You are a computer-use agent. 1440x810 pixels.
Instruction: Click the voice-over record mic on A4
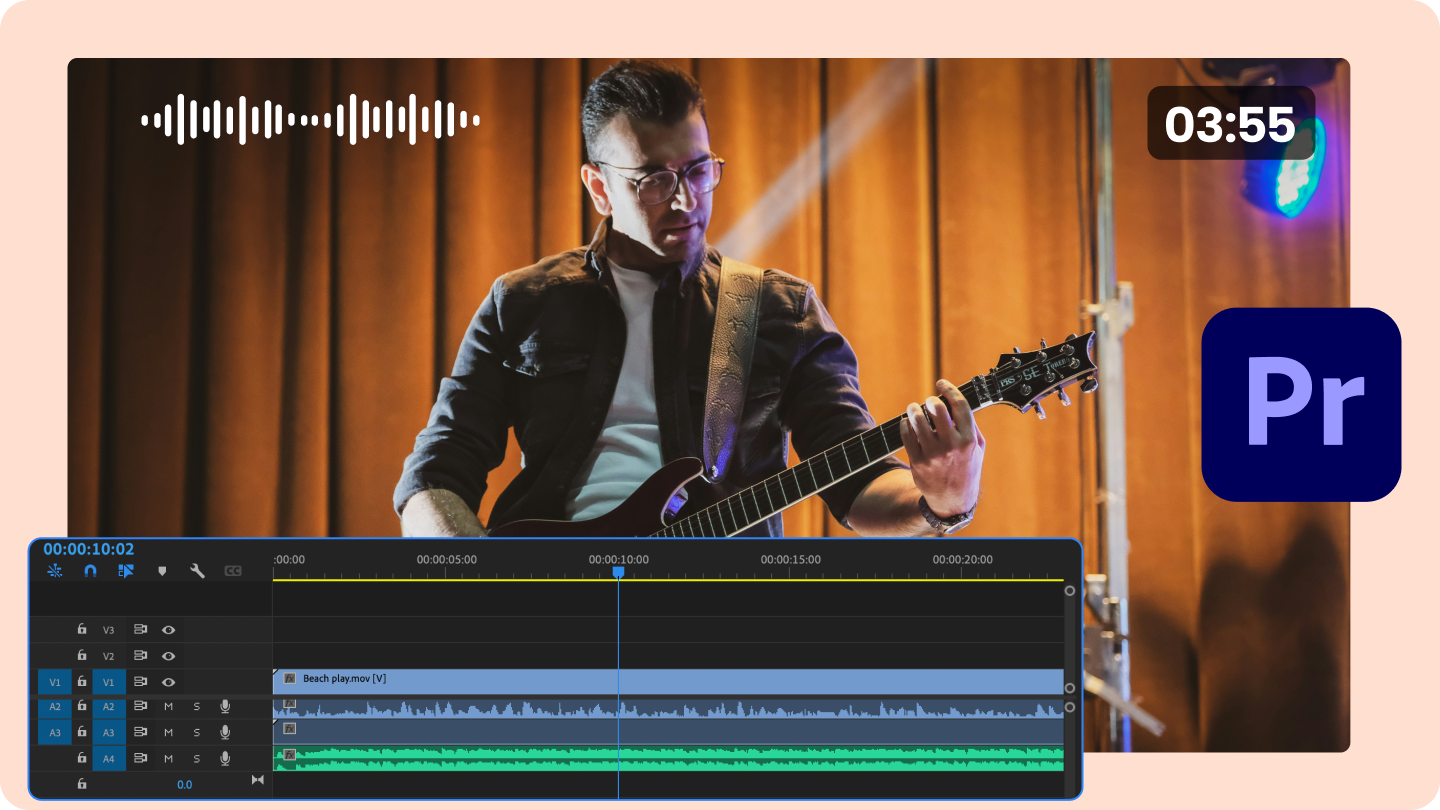225,759
